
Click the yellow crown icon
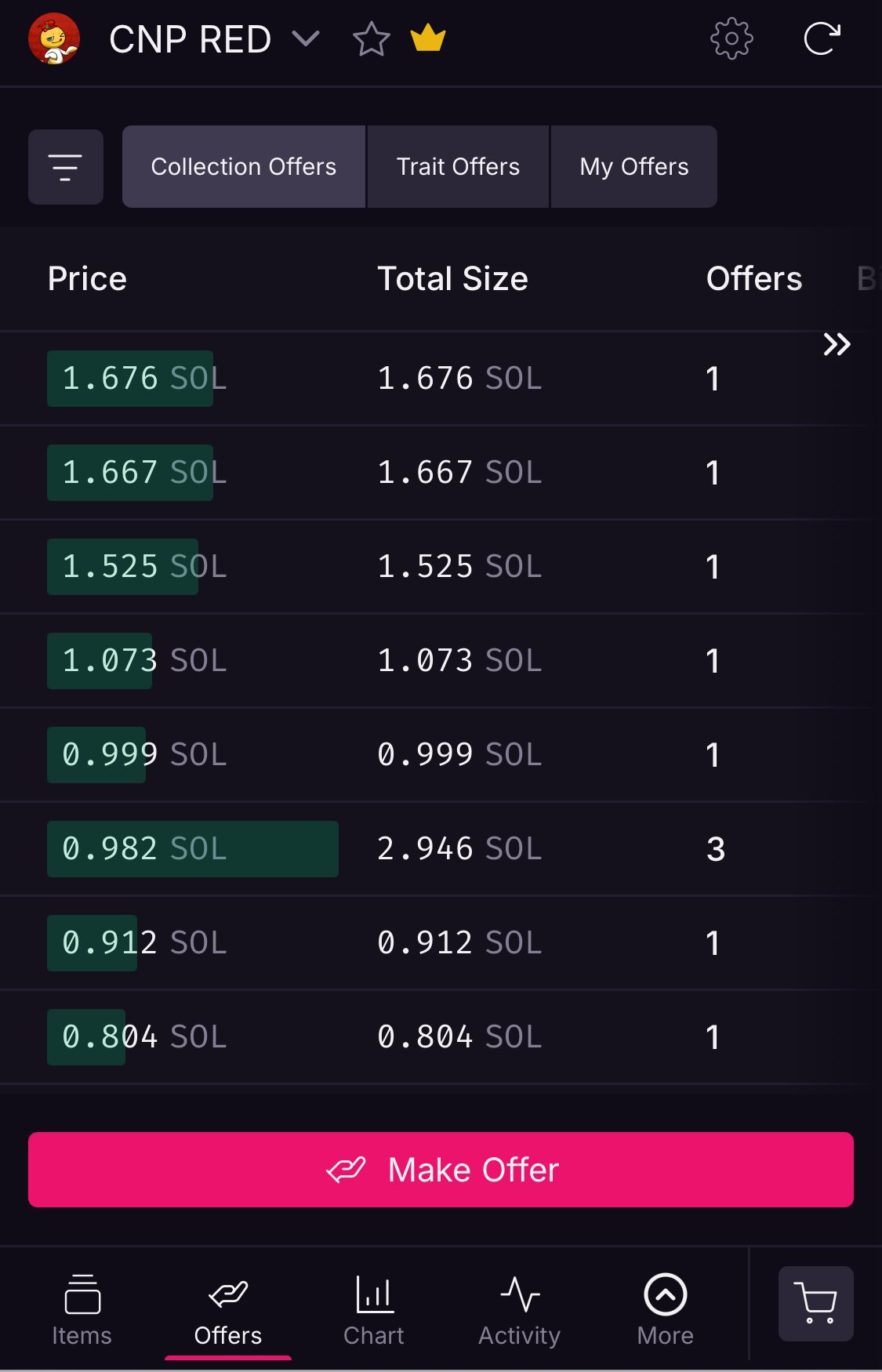(428, 38)
